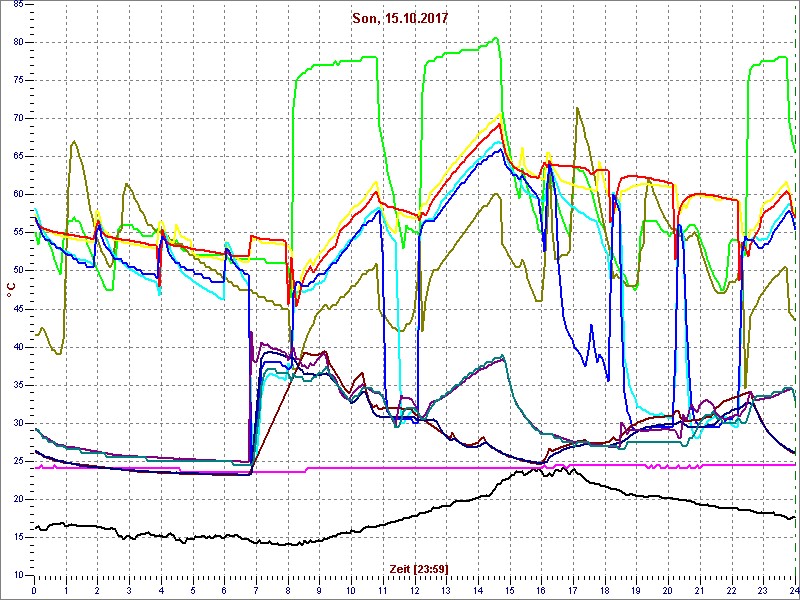The width and height of the screenshot is (800, 600).
Task: Click hour 5 label on the time axis
Action: [x=193, y=591]
